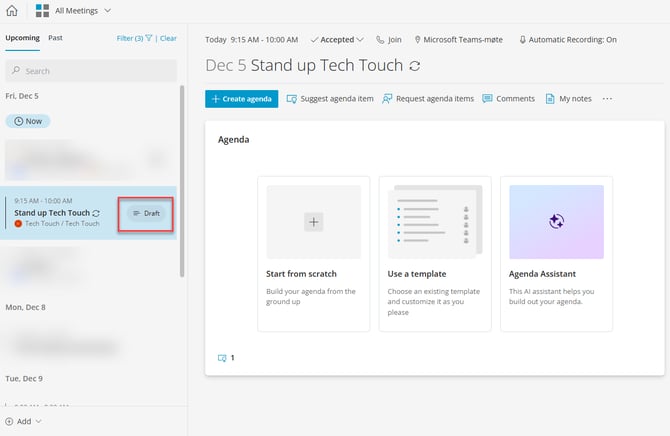Expand the Accepted response dropdown

coord(337,40)
